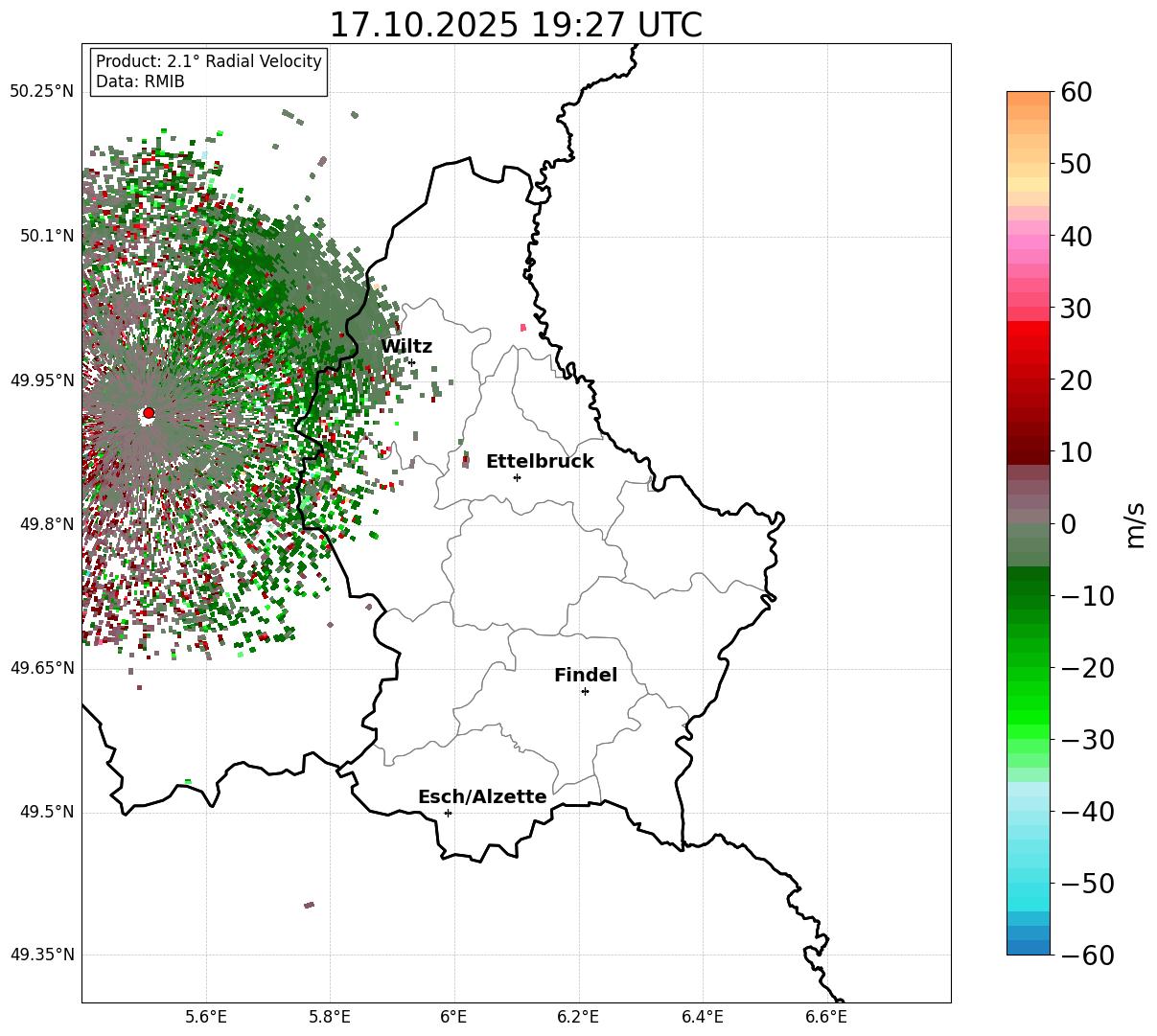Click the colorbar value −40

(x=1087, y=812)
